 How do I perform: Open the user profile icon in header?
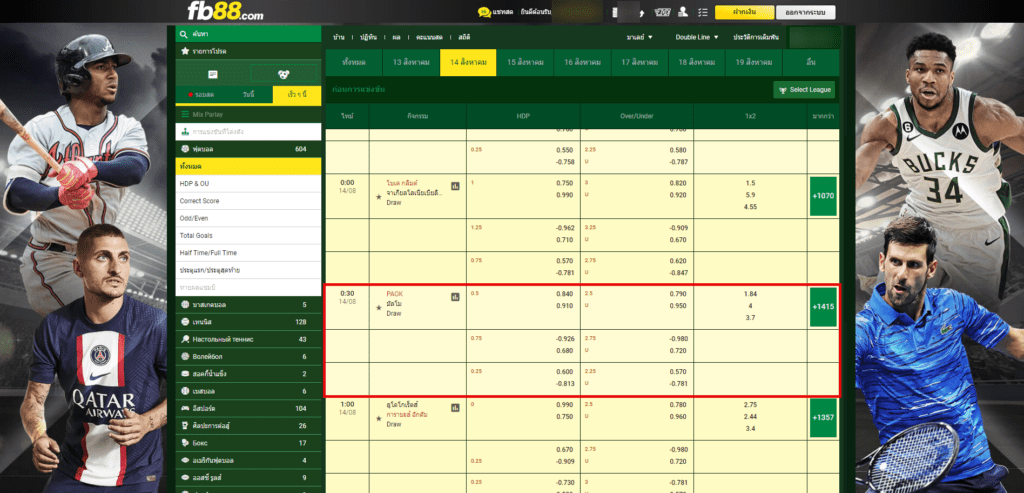683,12
